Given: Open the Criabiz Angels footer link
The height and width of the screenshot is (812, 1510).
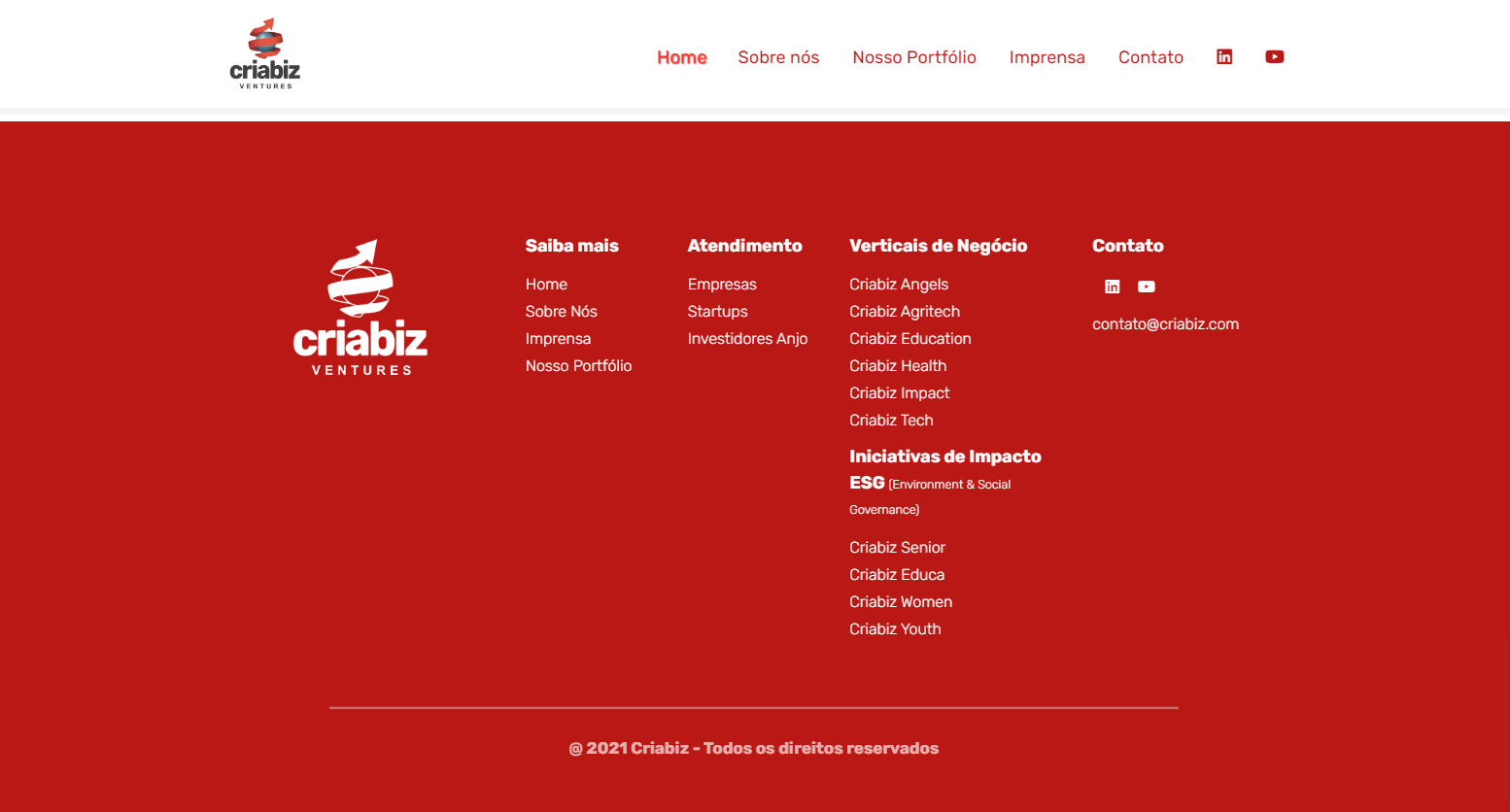Looking at the screenshot, I should pos(898,285).
